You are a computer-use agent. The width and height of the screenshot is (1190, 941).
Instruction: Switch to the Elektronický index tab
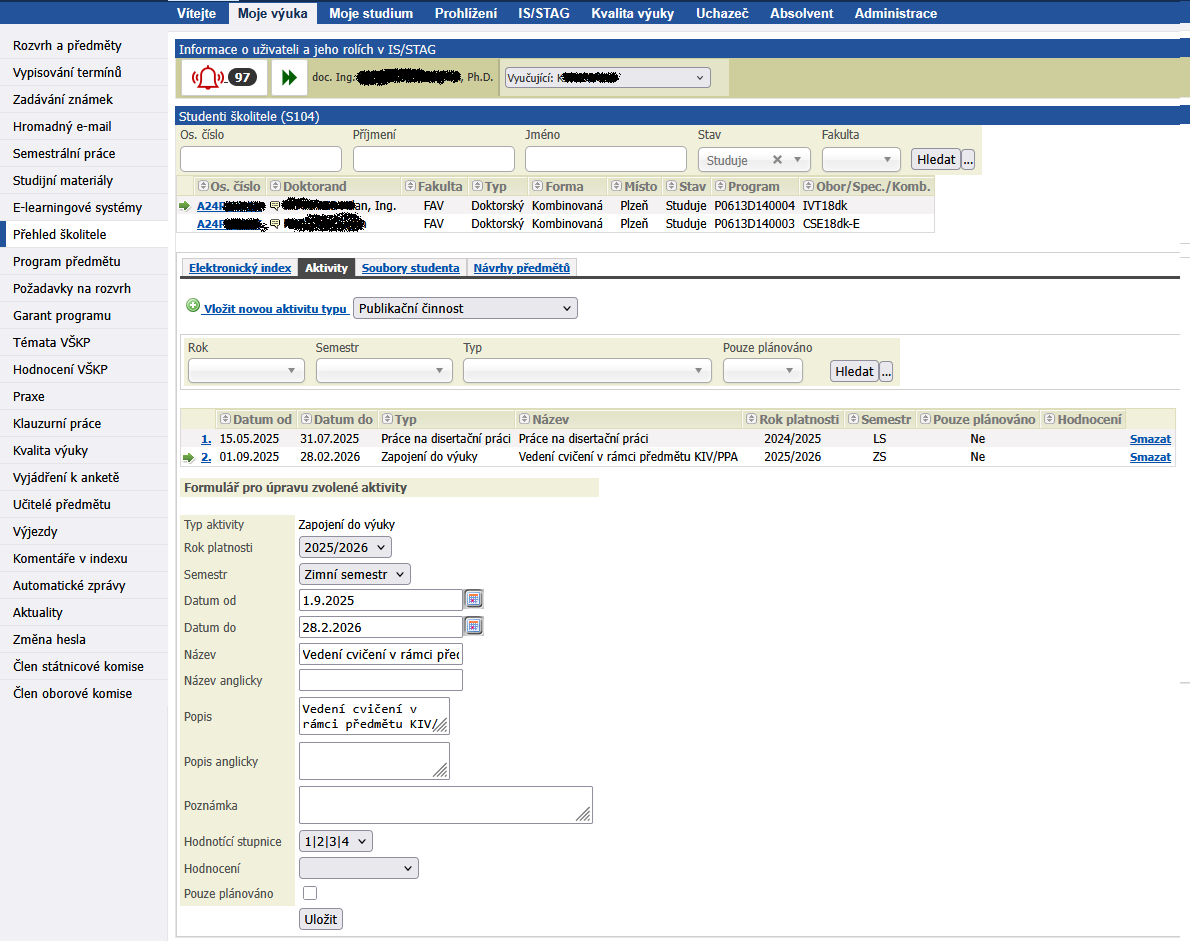pos(240,268)
